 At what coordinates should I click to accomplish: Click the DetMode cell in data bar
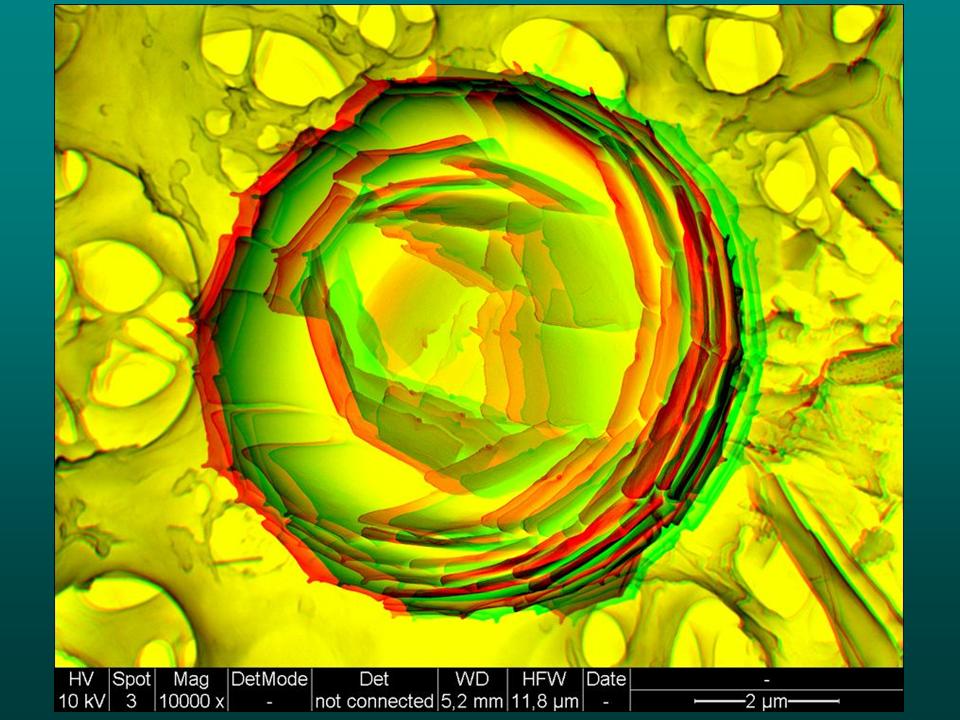[x=270, y=690]
